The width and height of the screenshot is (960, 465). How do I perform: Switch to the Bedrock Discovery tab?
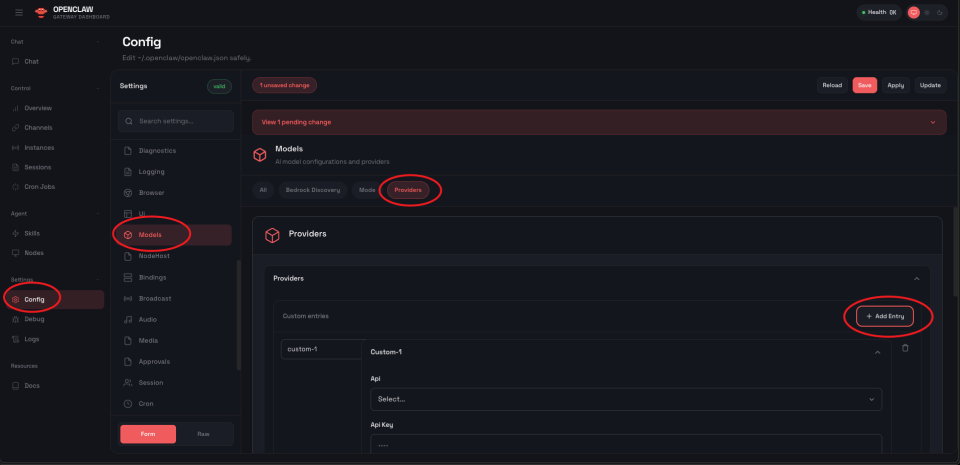pos(313,189)
